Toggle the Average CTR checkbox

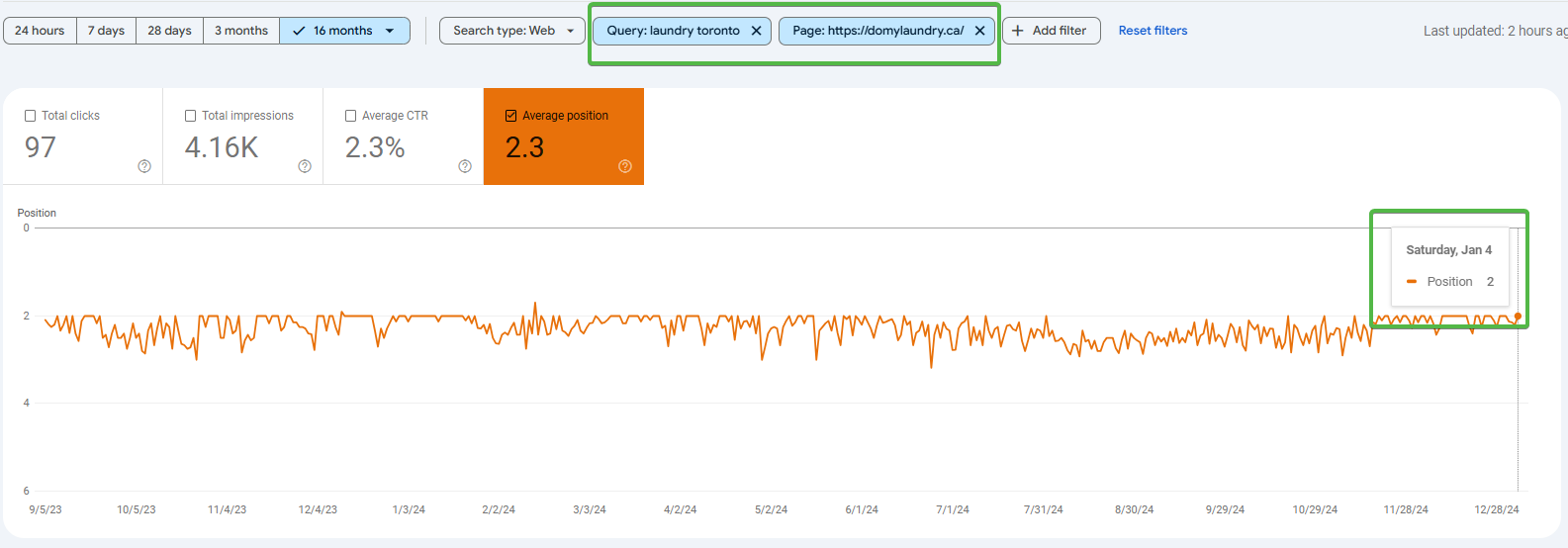coord(351,116)
